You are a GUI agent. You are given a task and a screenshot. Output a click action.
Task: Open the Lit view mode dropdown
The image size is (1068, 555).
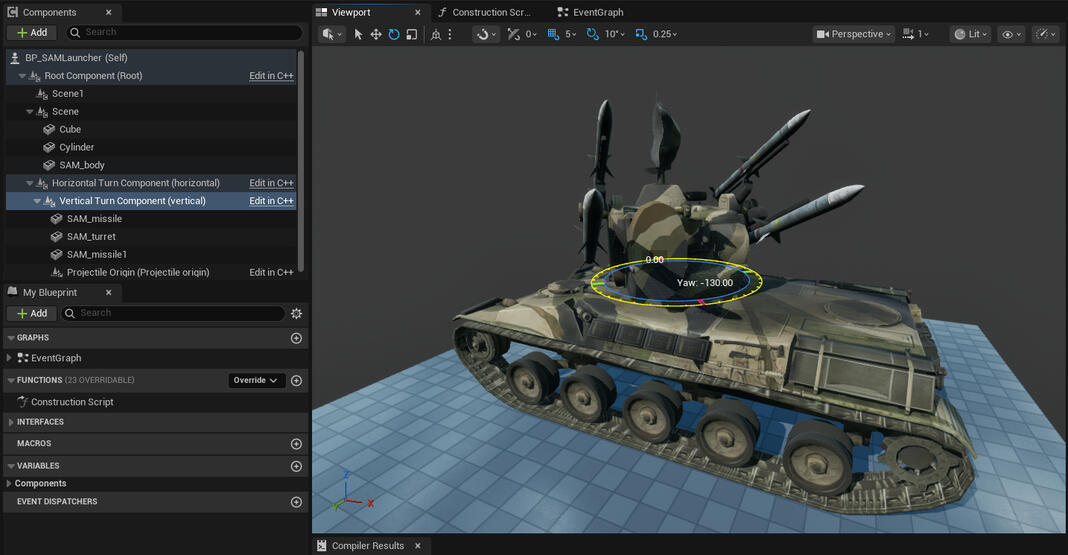970,34
